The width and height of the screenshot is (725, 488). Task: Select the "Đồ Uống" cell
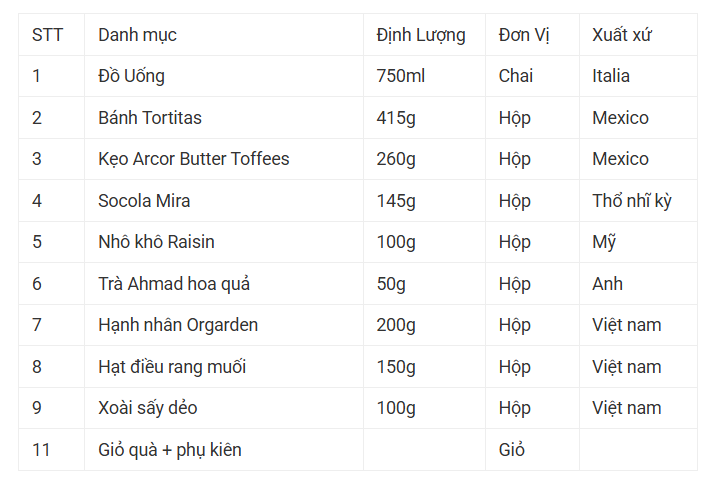click(131, 76)
